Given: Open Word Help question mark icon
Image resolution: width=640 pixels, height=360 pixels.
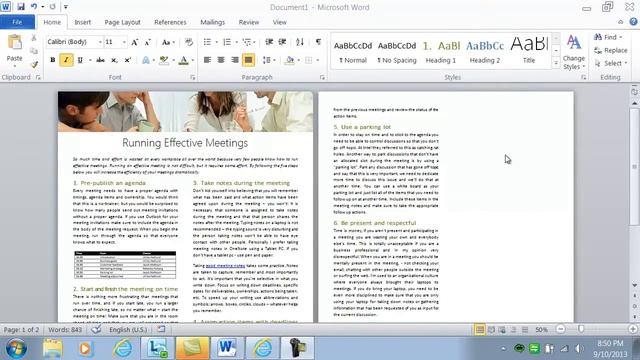Looking at the screenshot, I should coord(633,22).
